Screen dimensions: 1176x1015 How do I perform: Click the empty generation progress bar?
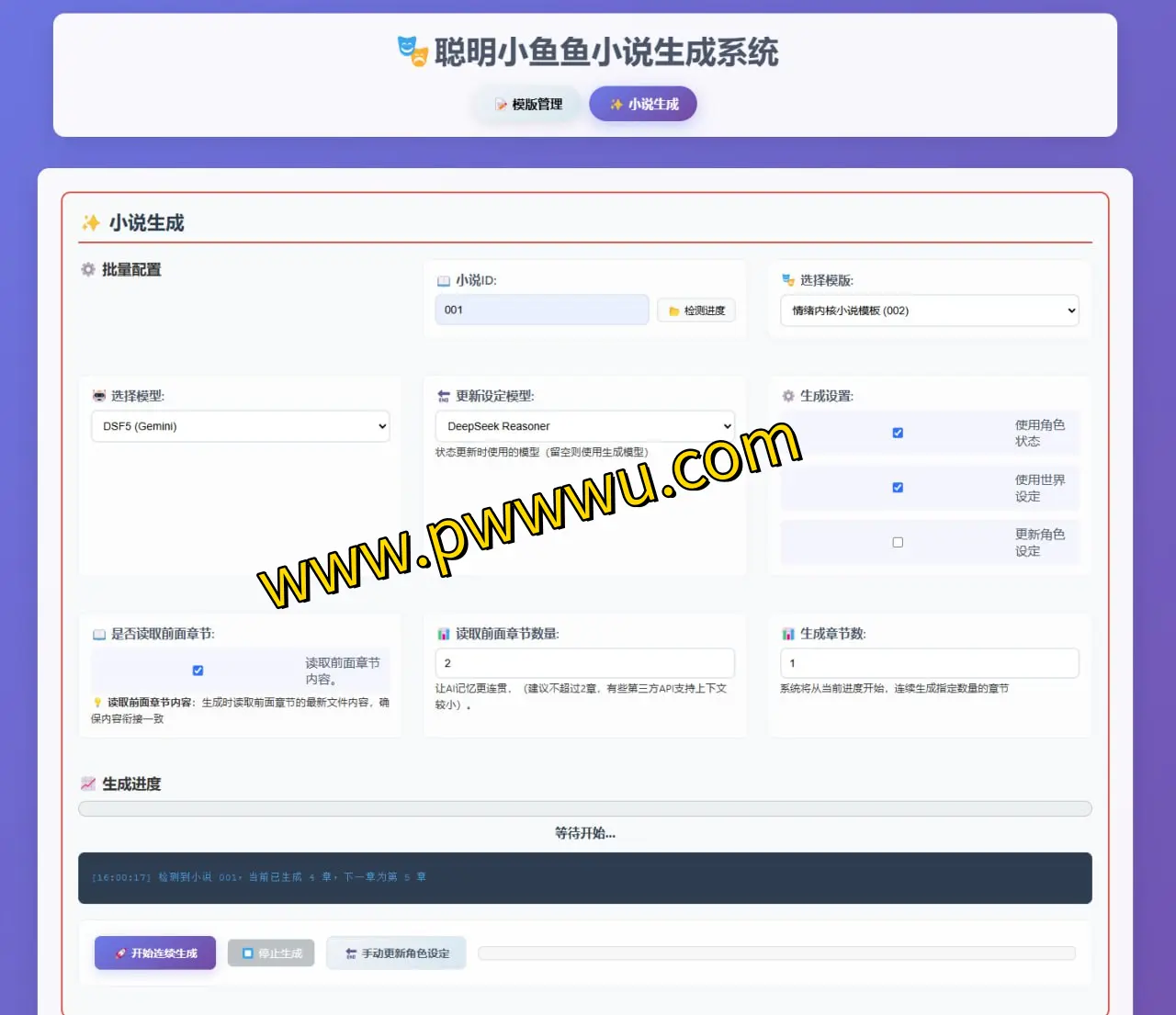coord(584,808)
